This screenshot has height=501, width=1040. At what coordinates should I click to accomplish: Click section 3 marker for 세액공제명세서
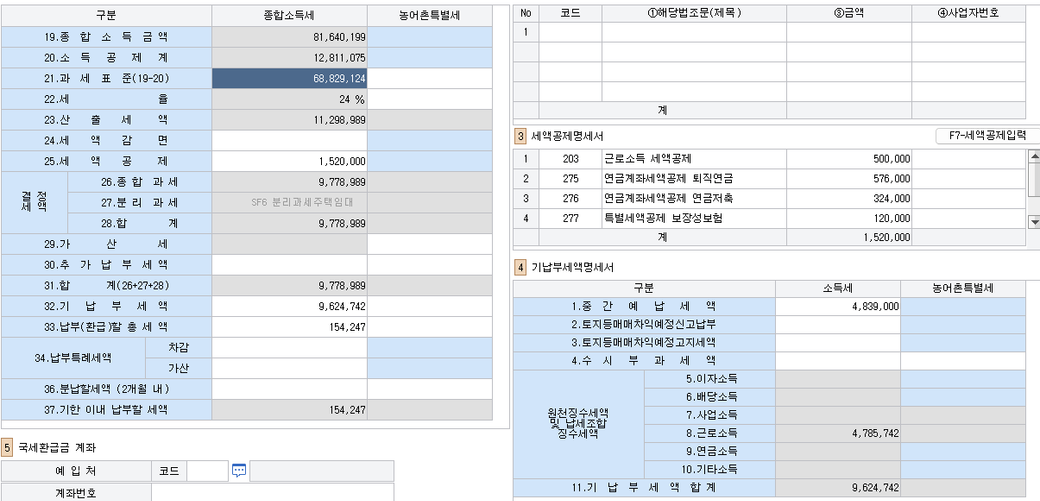520,135
